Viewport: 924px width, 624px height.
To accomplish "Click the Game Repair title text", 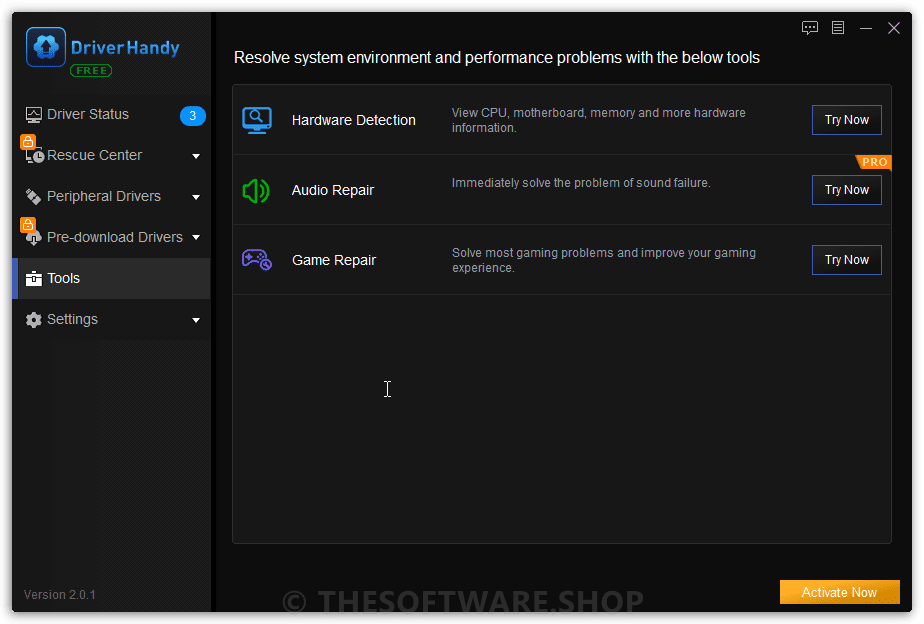I will tap(334, 260).
